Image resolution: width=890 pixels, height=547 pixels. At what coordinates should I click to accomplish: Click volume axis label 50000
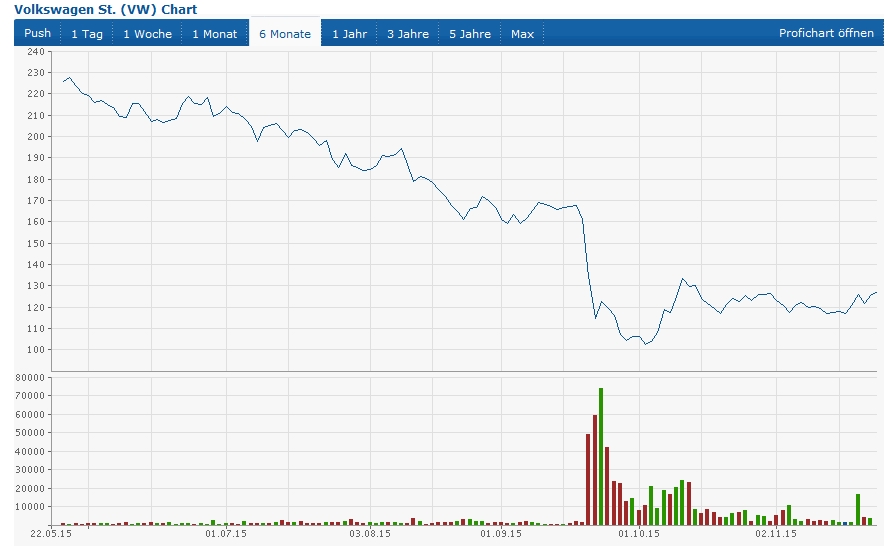tap(31, 433)
